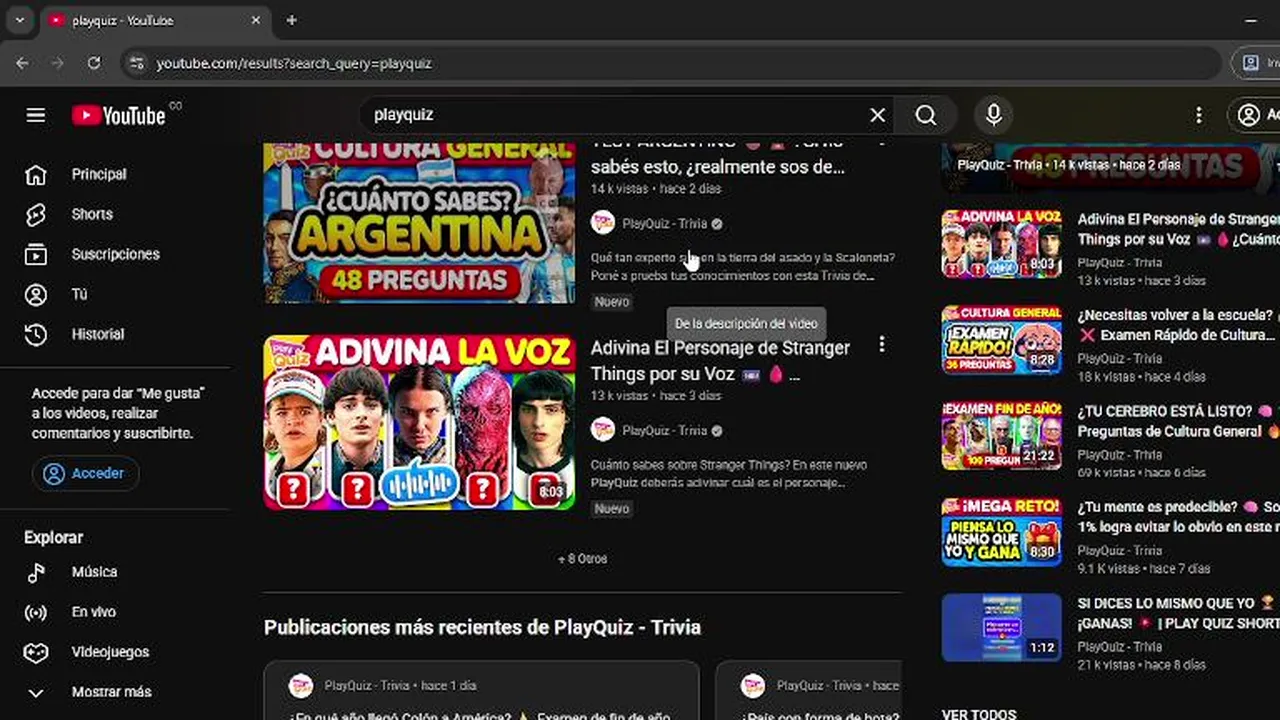Click the YouTube logo
Screen dimensions: 1280x720
pos(119,115)
